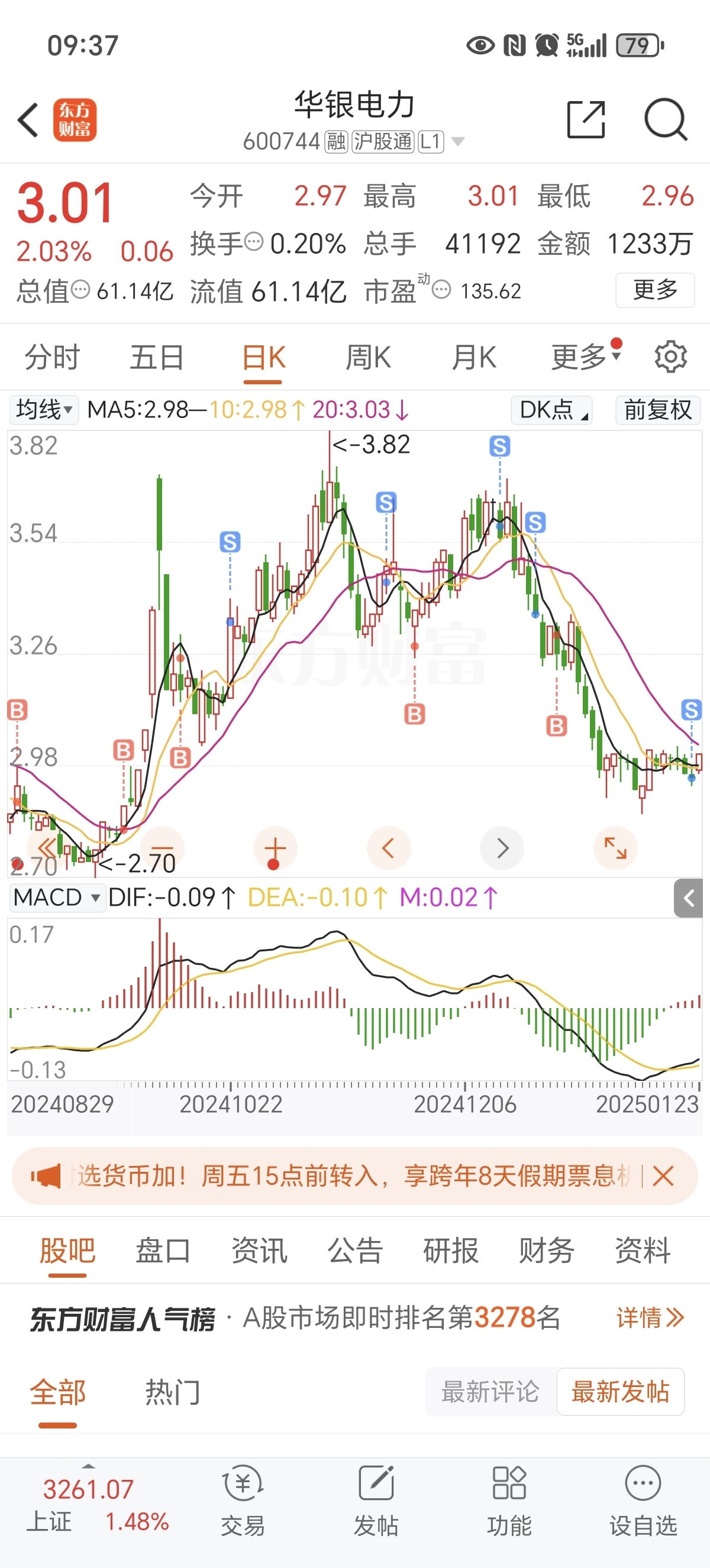Zoom in chart with plus button
710x1568 pixels.
(x=275, y=848)
